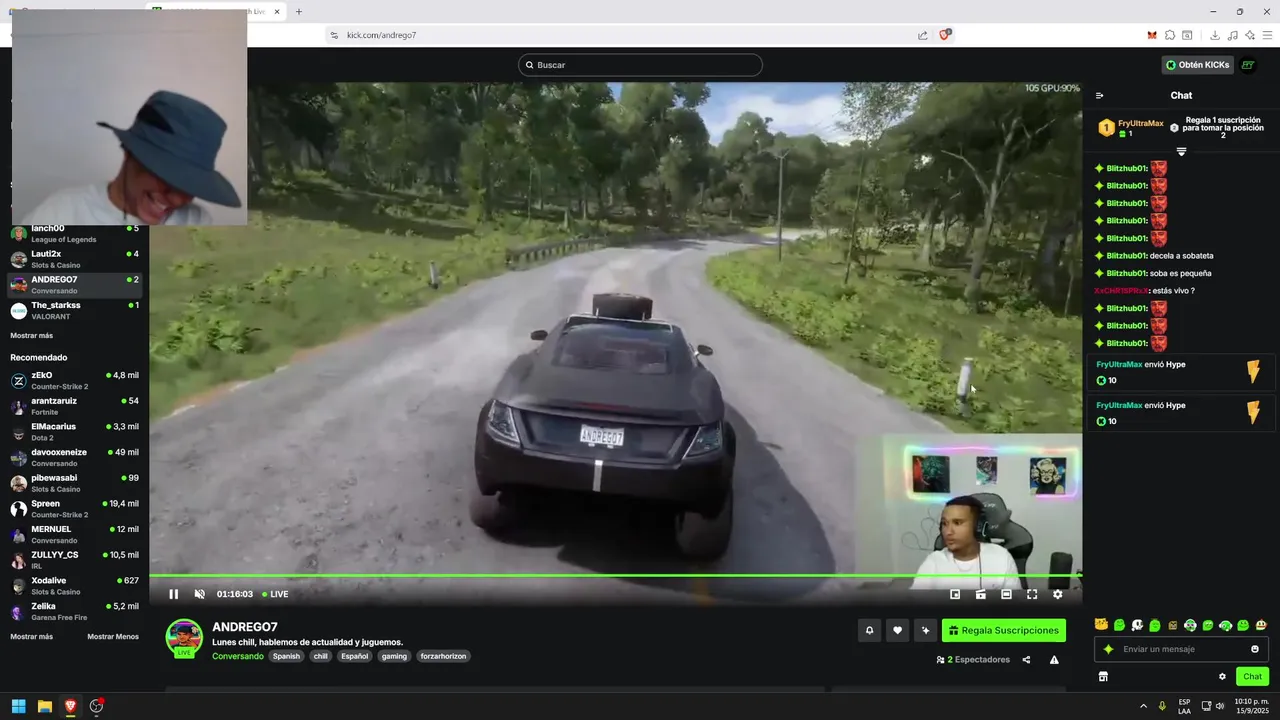Insert the yellow cat emote
1280x720 pixels.
pos(1101,625)
